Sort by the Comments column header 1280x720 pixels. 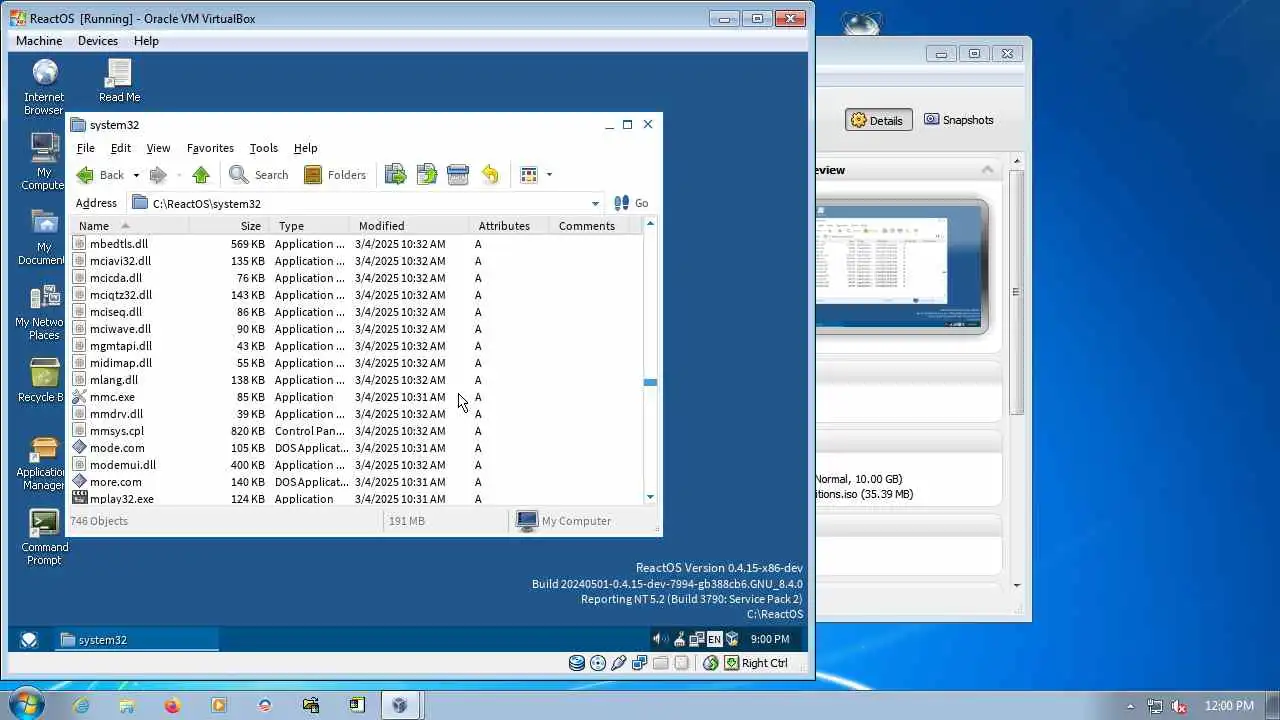tap(591, 226)
